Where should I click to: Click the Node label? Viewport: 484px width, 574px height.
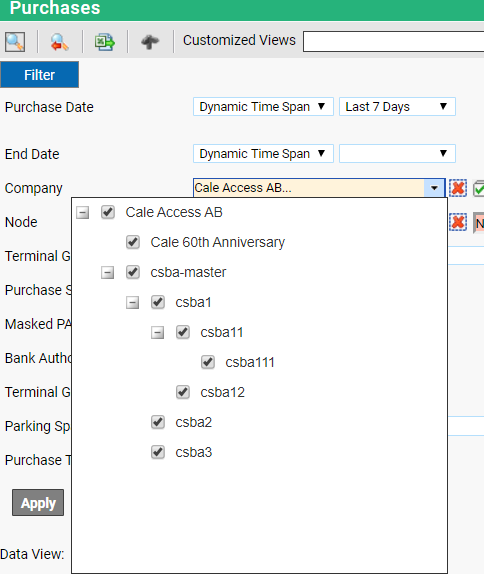(x=21, y=222)
